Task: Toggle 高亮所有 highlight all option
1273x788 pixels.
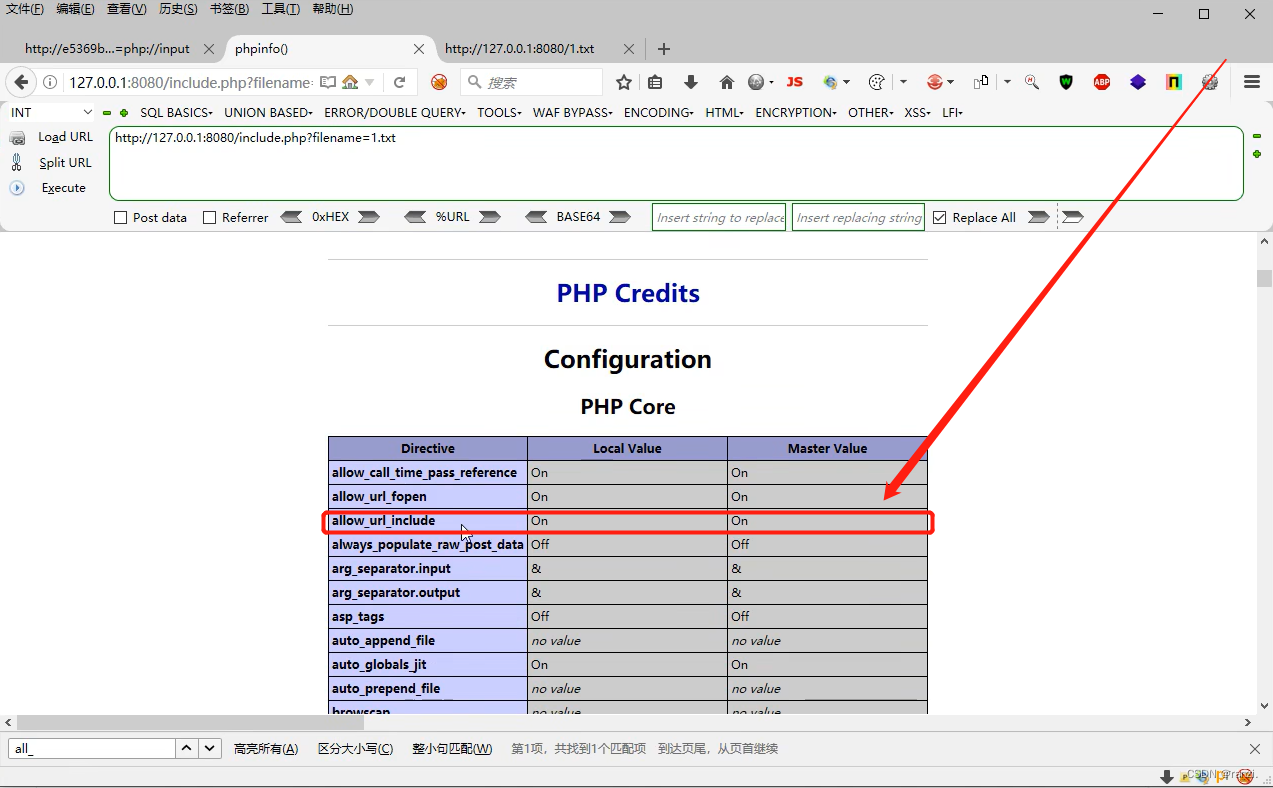Action: 266,748
